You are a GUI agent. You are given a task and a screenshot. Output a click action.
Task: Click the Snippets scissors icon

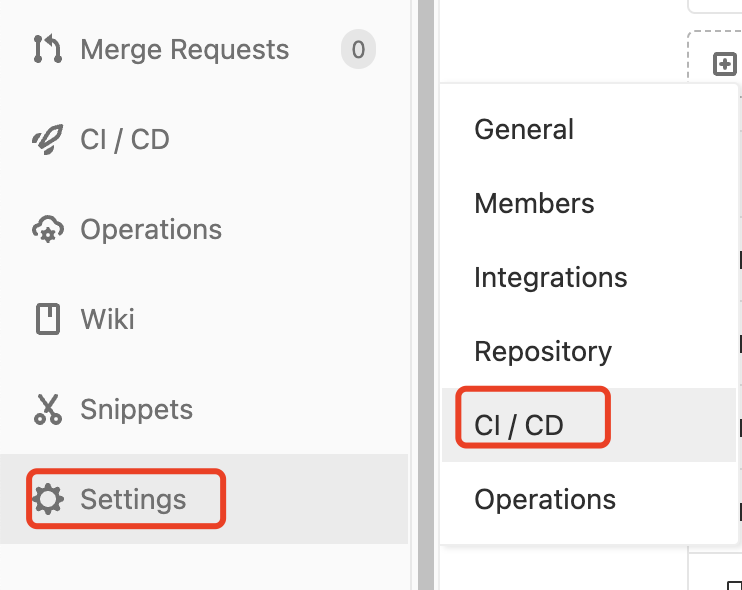(x=47, y=409)
